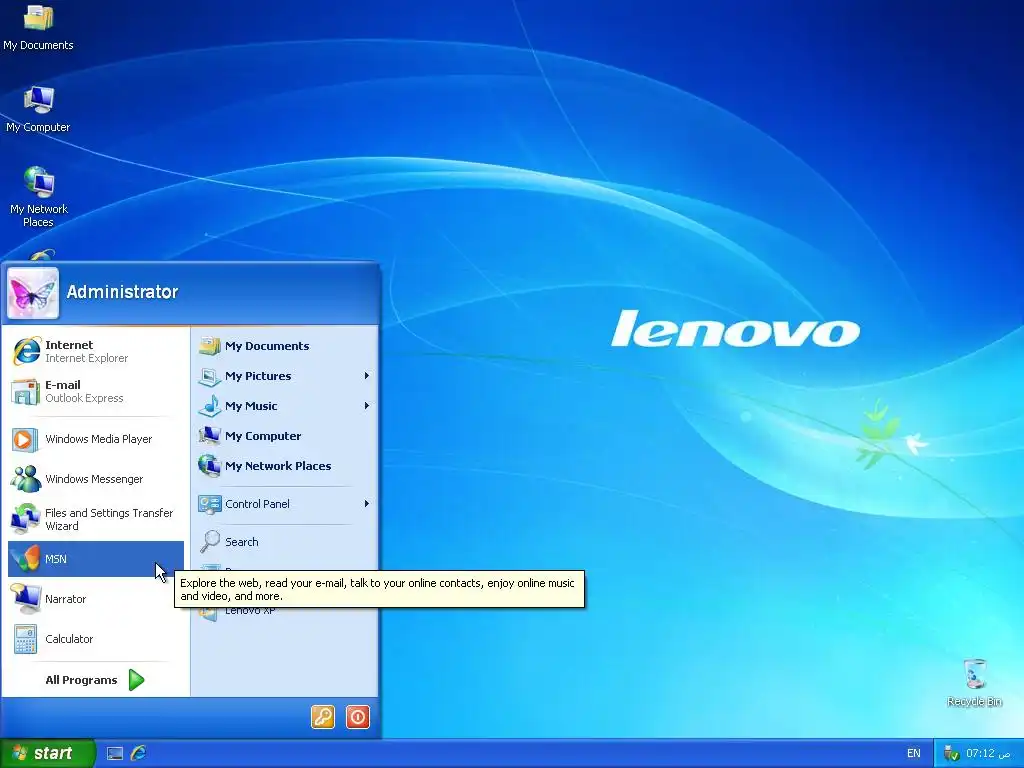Open My Documents in Start menu
This screenshot has width=1024, height=768.
click(x=285, y=346)
